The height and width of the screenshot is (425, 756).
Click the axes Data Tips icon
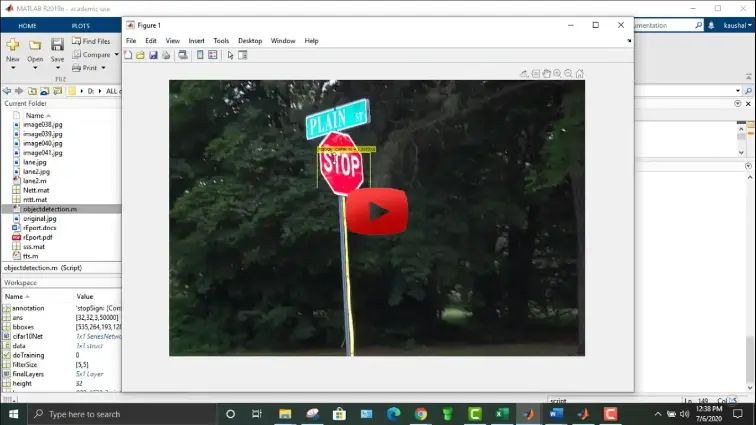(x=536, y=74)
